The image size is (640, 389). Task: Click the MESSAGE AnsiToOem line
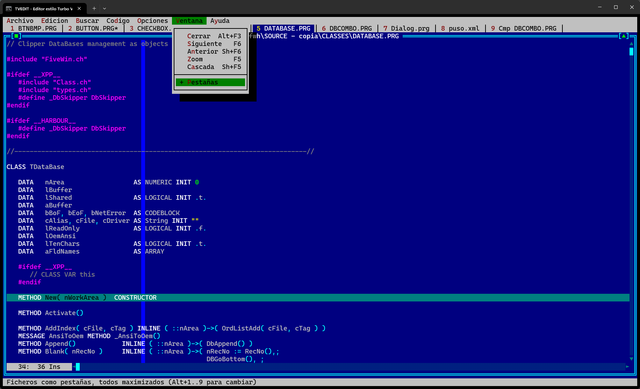coord(89,336)
